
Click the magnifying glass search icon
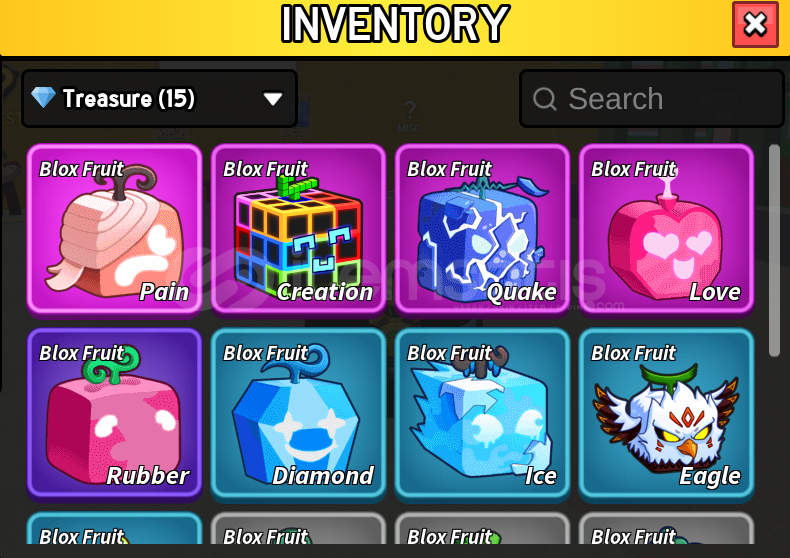(x=545, y=99)
